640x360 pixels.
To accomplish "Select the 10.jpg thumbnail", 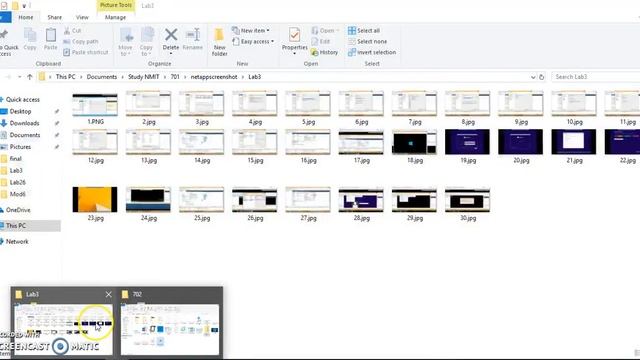I will (573, 104).
